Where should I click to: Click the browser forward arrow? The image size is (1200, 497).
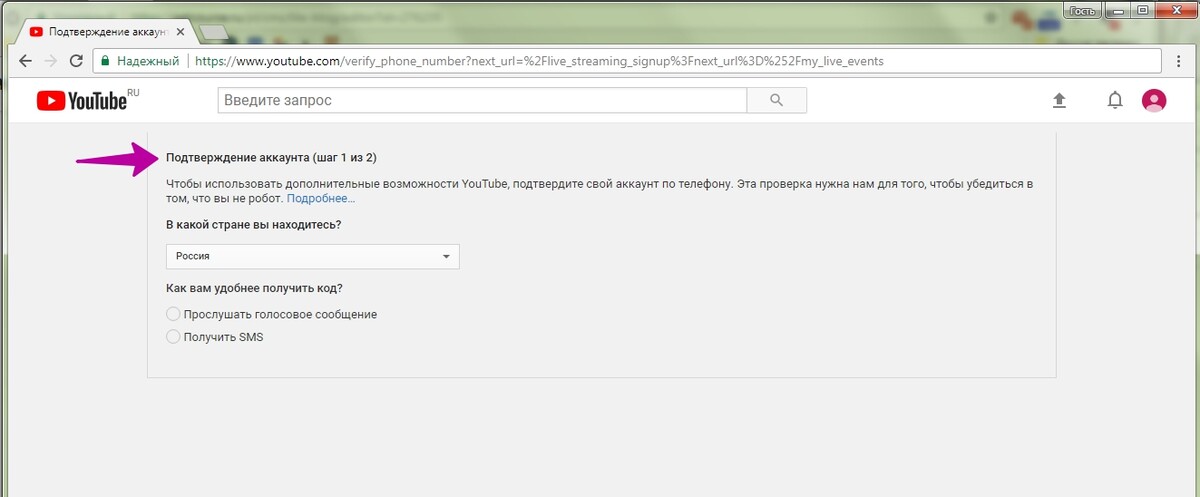[50, 61]
